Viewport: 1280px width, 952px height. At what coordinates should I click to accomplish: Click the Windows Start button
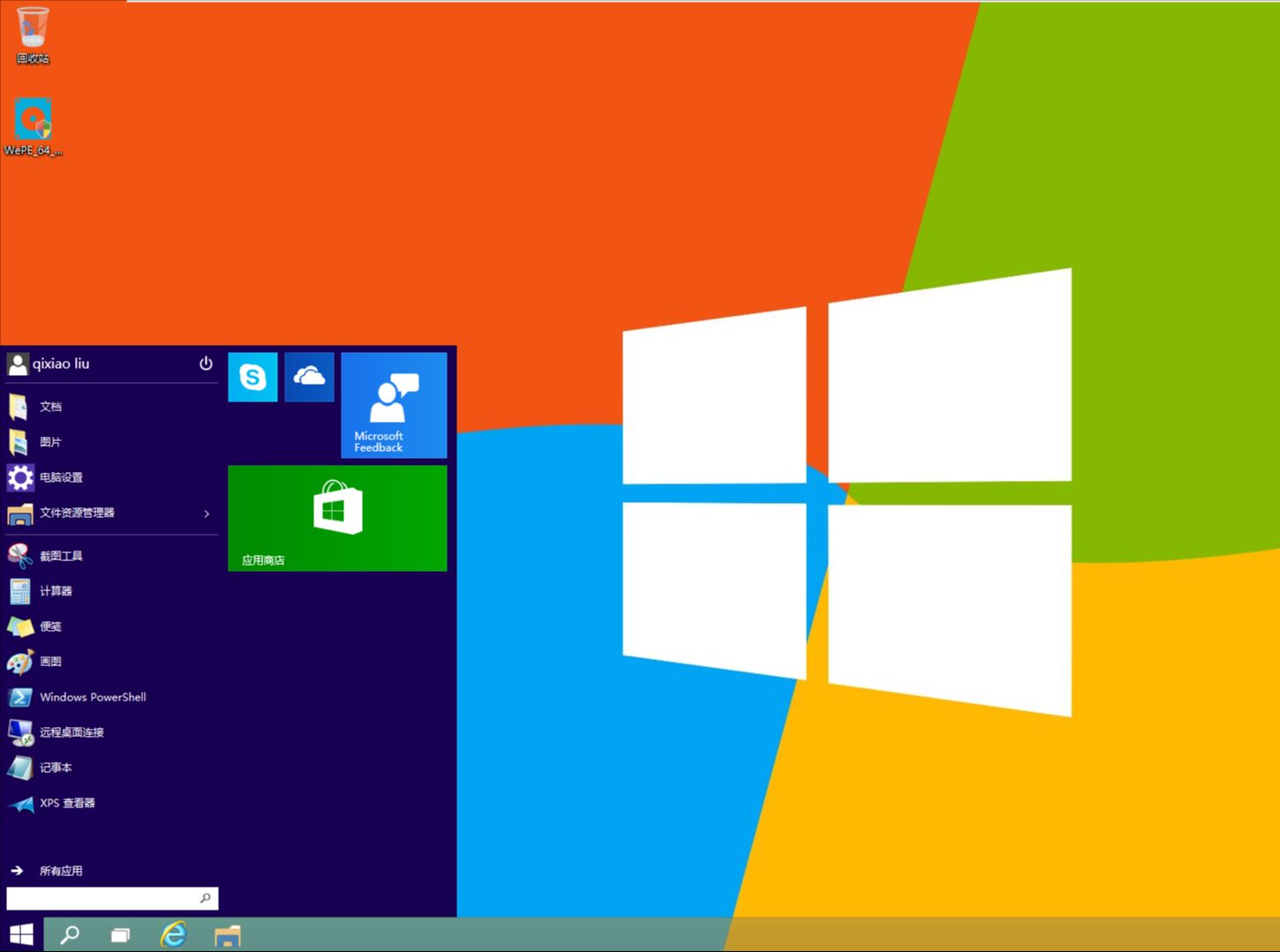tap(21, 934)
